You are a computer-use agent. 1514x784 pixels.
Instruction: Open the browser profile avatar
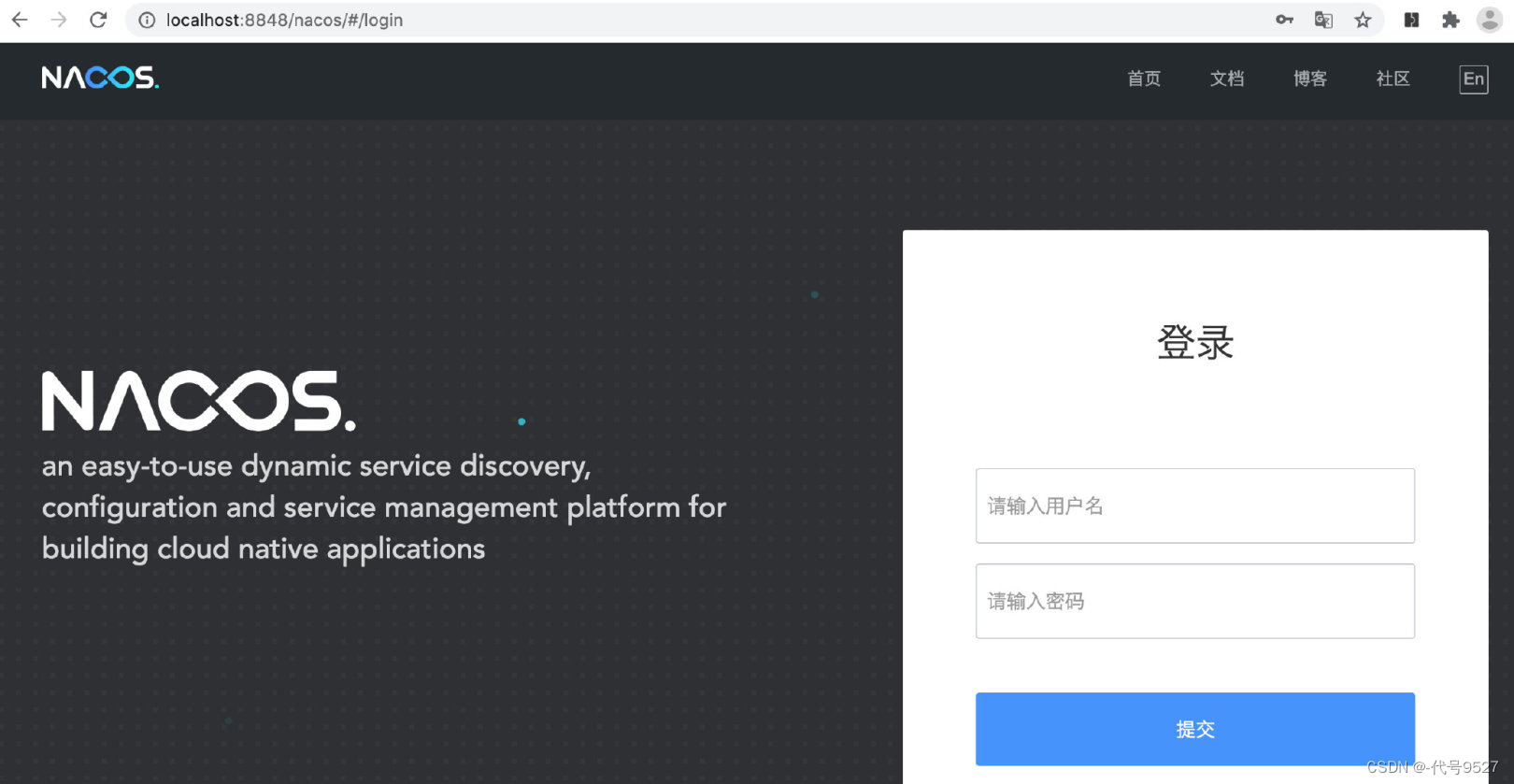(1490, 20)
